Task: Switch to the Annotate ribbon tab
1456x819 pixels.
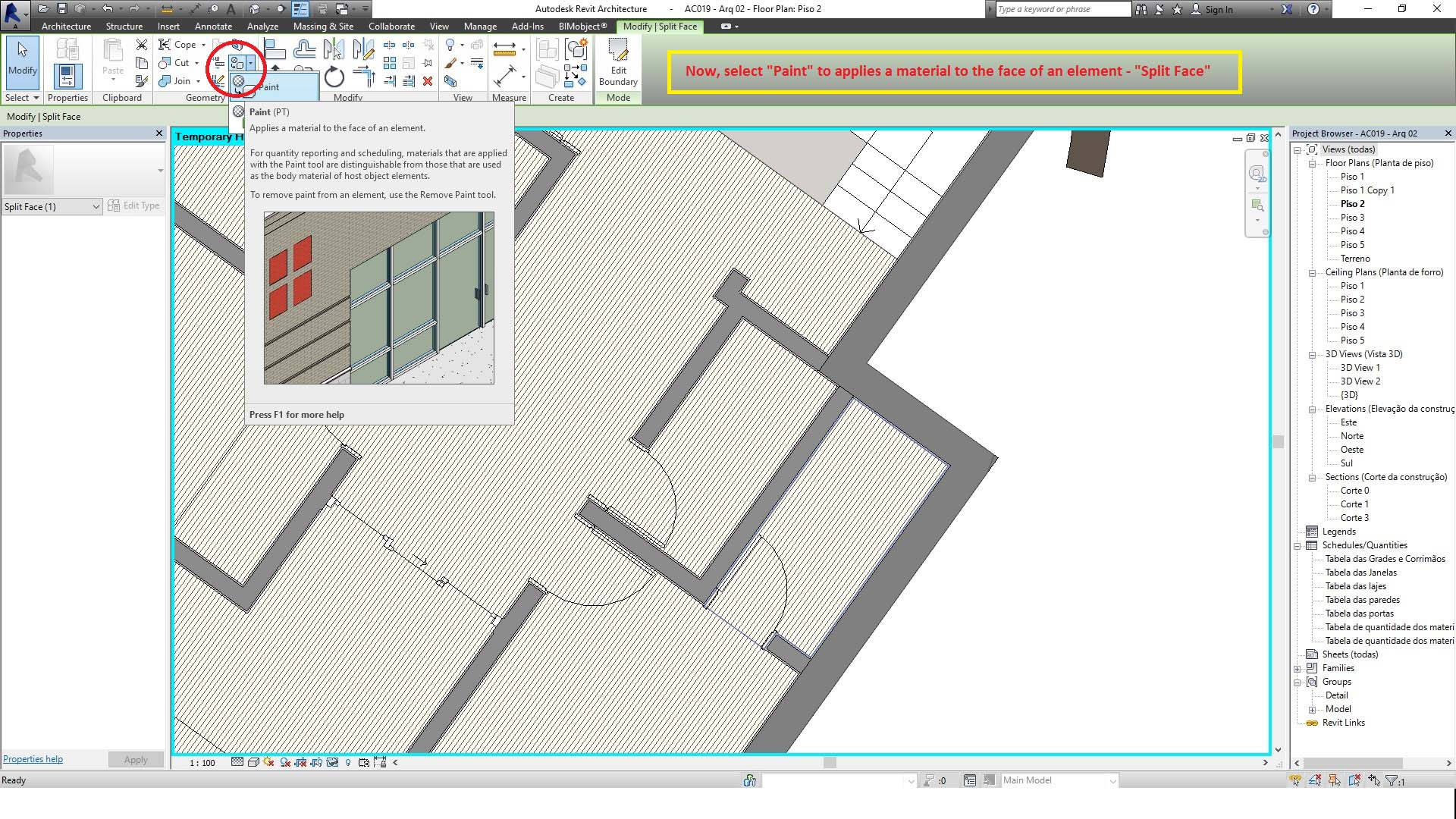Action: [x=213, y=26]
